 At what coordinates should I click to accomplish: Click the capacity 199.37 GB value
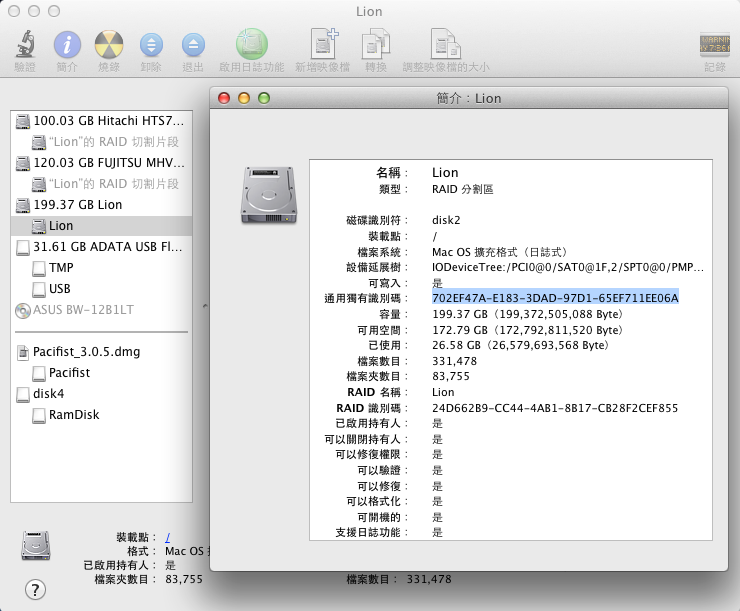(x=527, y=314)
